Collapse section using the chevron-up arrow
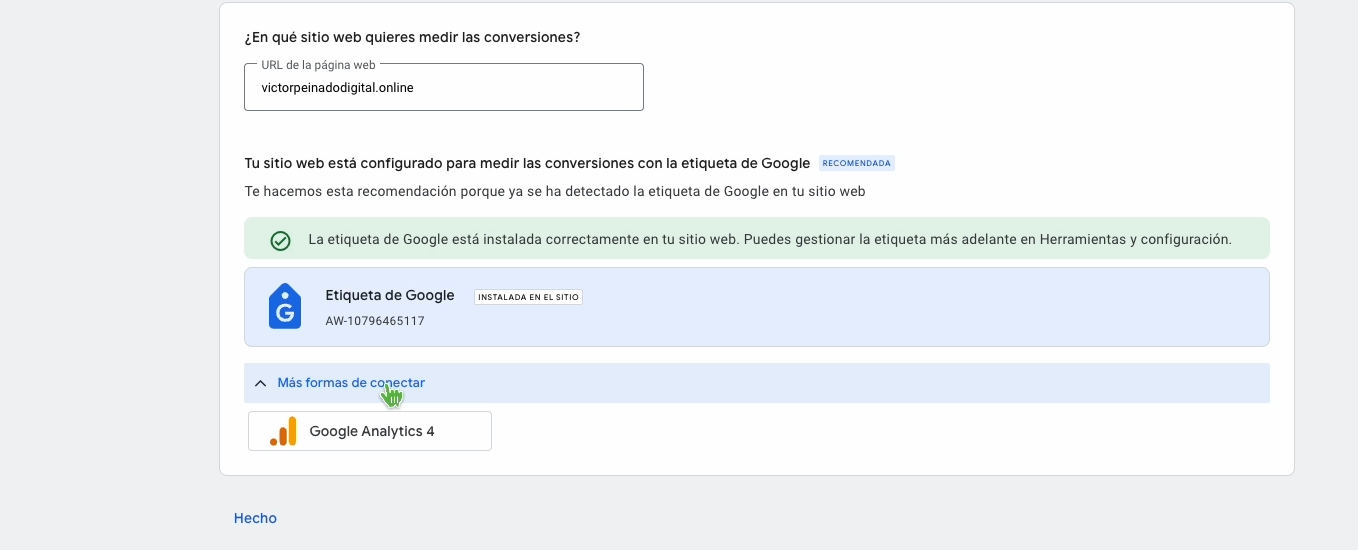Screen dimensions: 1358x550 click(260, 383)
